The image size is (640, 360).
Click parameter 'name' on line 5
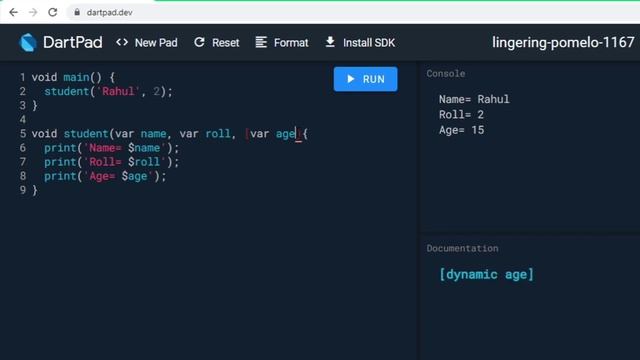point(153,133)
